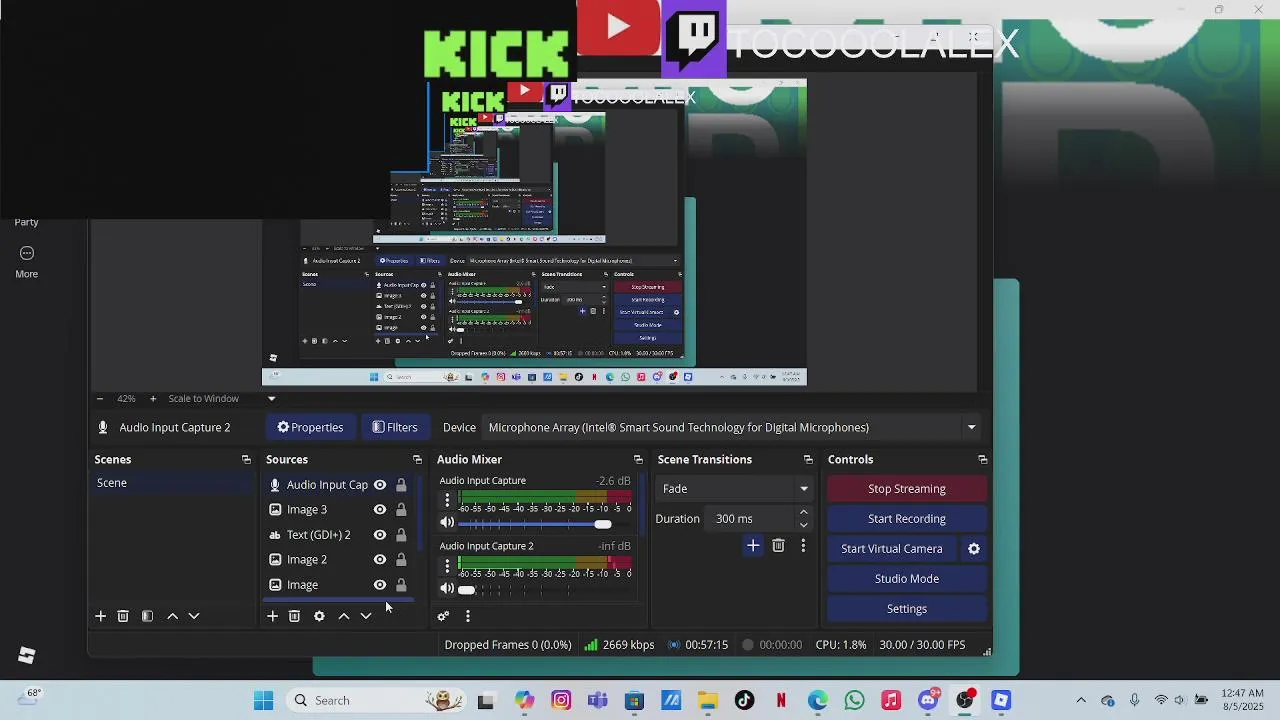Image resolution: width=1280 pixels, height=720 pixels.
Task: Hide the Image 3 source
Action: point(380,509)
